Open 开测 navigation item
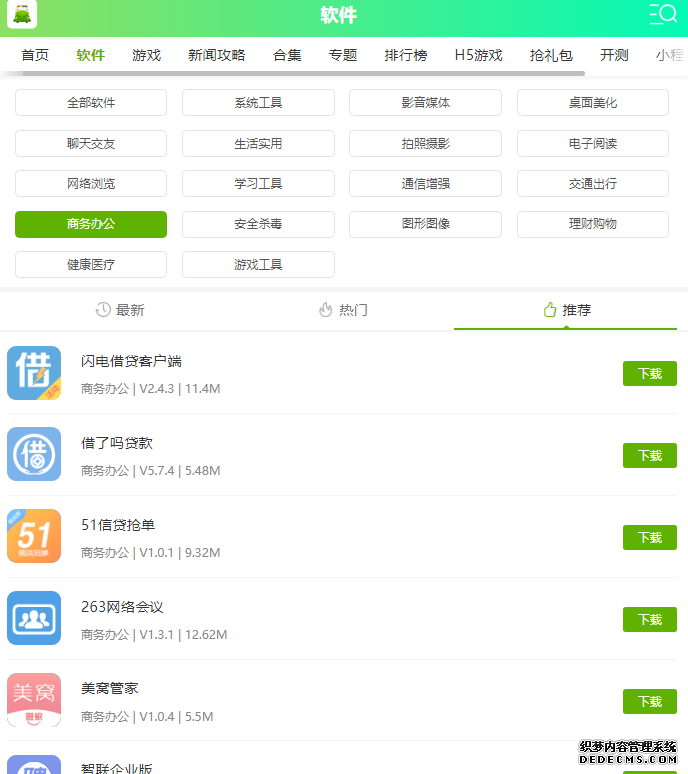 click(614, 55)
